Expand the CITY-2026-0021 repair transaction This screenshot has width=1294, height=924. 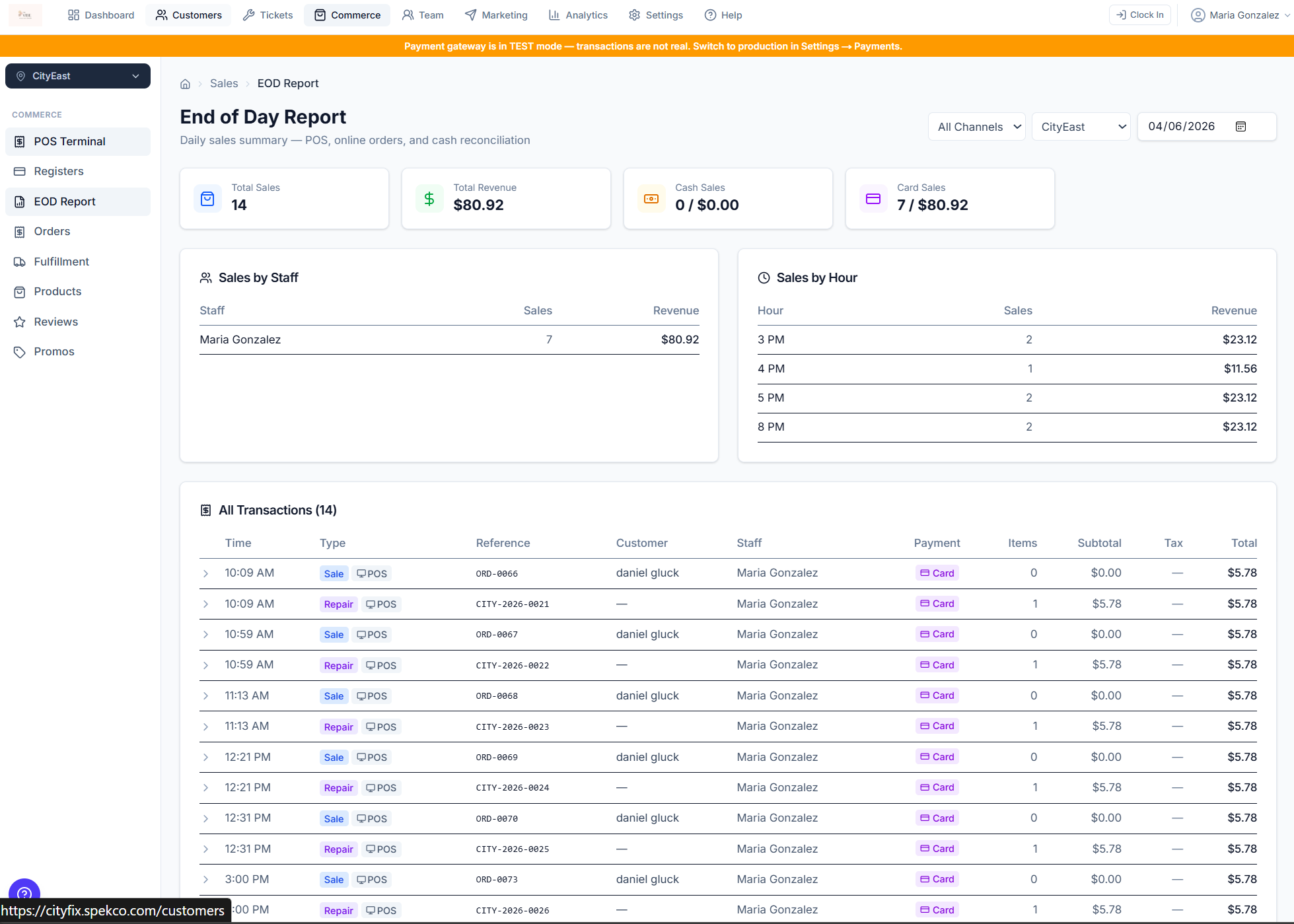205,604
